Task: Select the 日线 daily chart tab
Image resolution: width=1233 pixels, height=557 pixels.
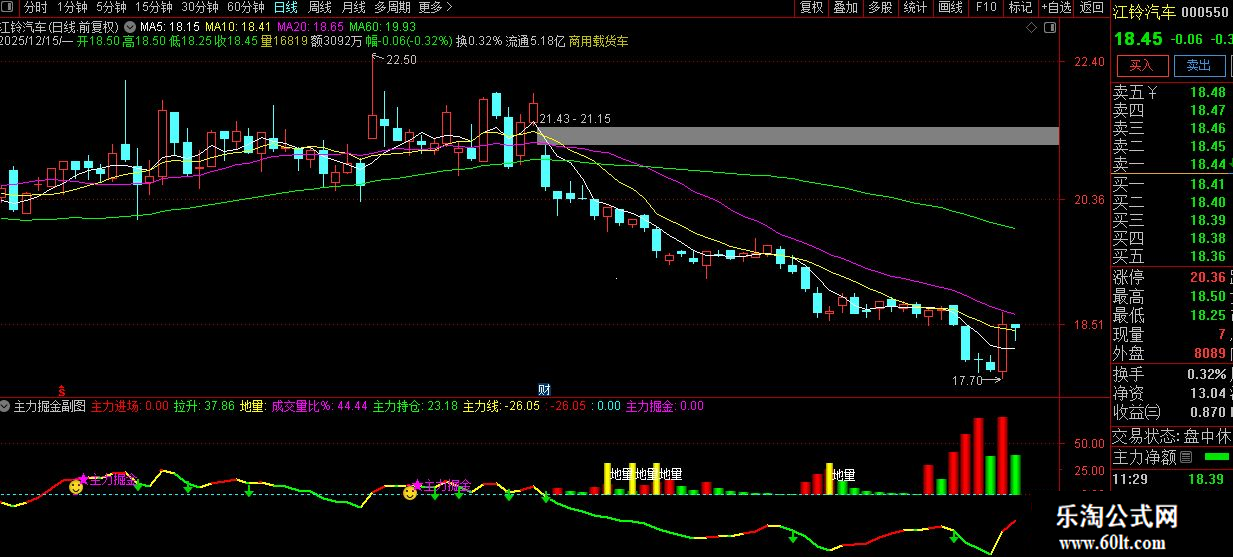Action: coord(286,7)
